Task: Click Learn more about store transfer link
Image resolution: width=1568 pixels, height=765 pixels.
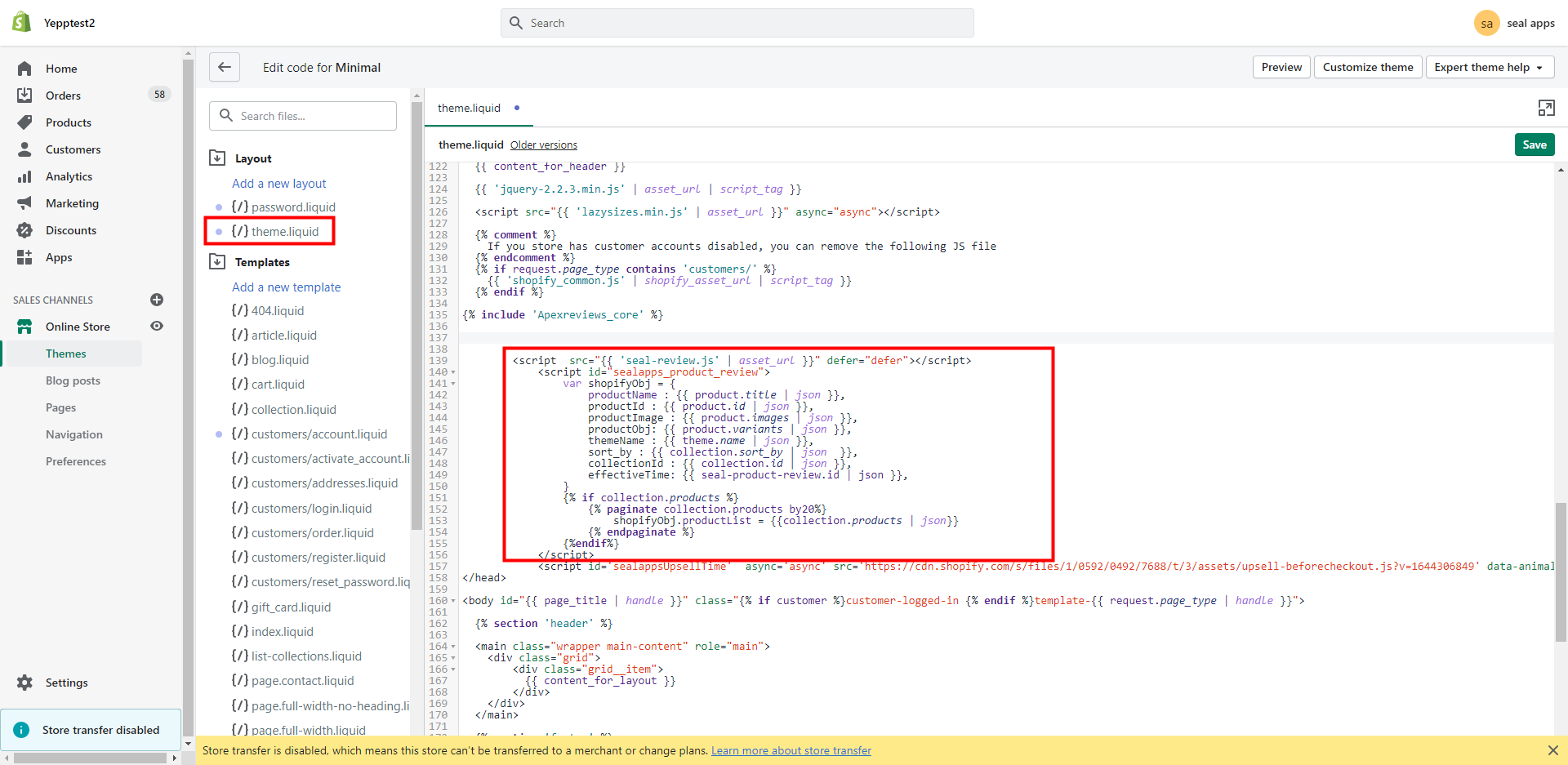Action: point(791,750)
